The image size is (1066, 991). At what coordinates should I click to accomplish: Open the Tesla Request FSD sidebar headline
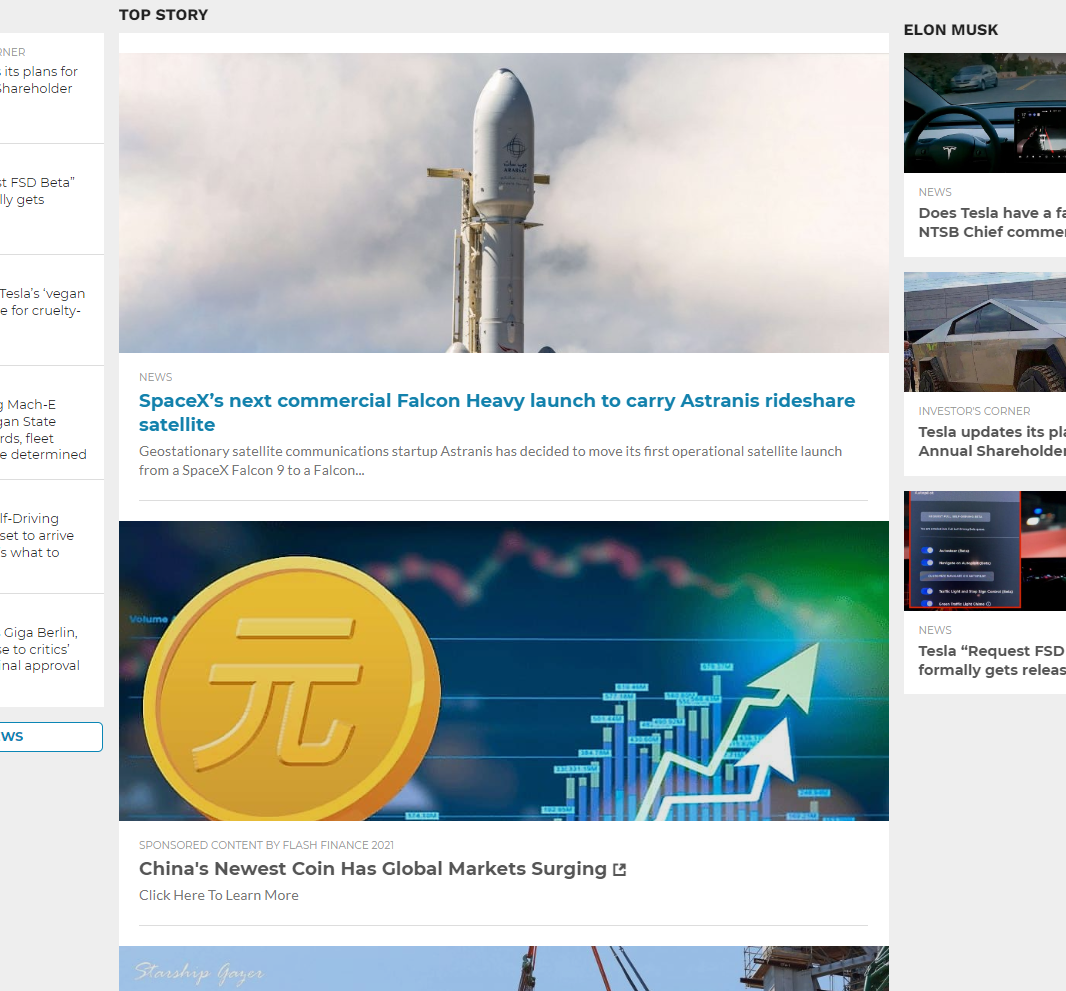coord(992,660)
